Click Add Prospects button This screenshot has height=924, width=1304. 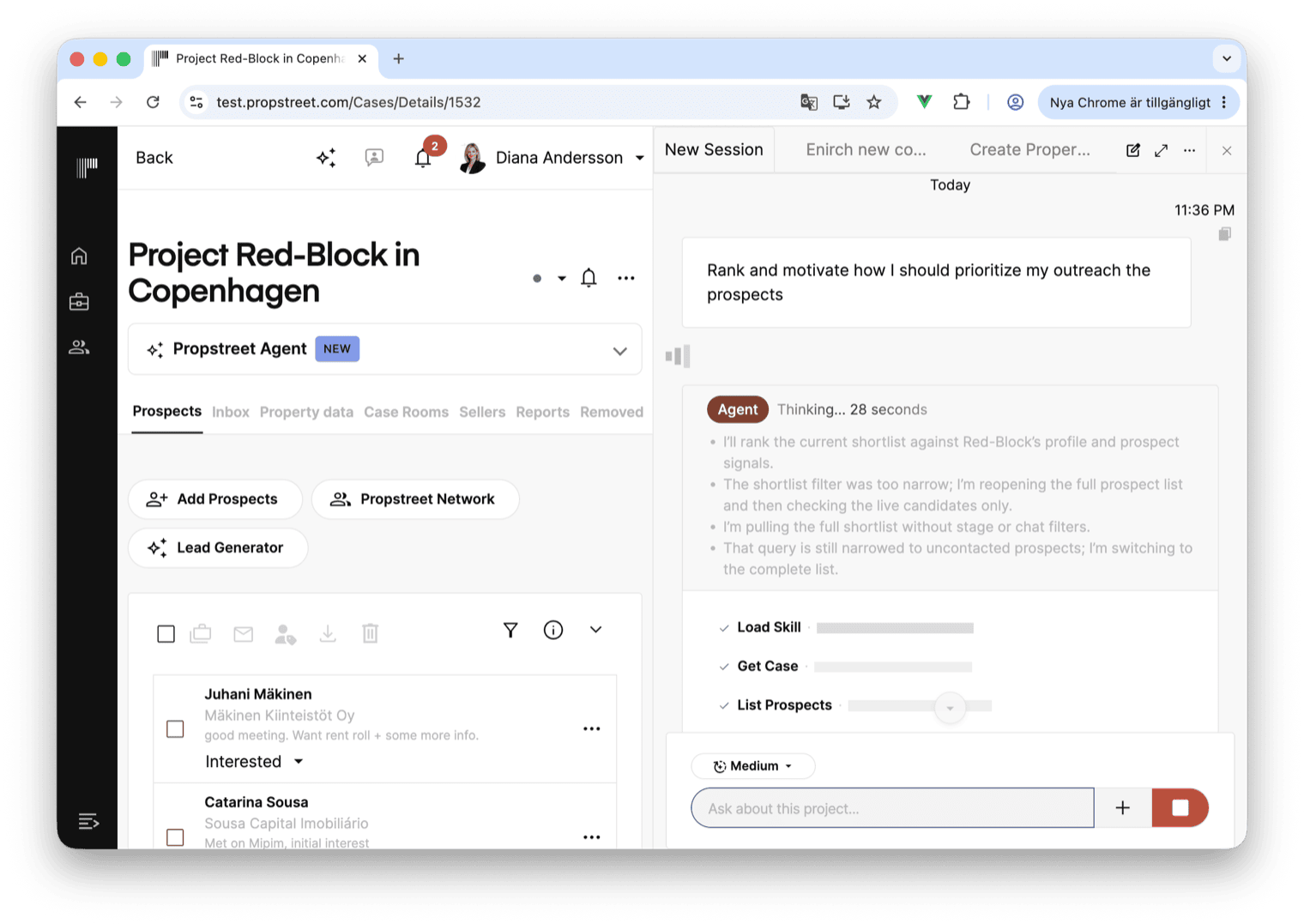tap(215, 499)
